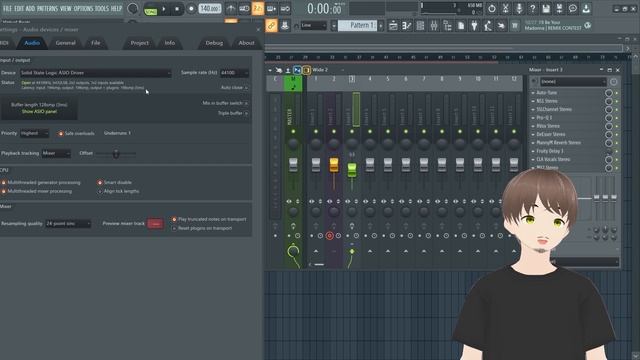The height and width of the screenshot is (360, 640).
Task: Toggle Play truncated notes on transport
Action: click(x=209, y=219)
